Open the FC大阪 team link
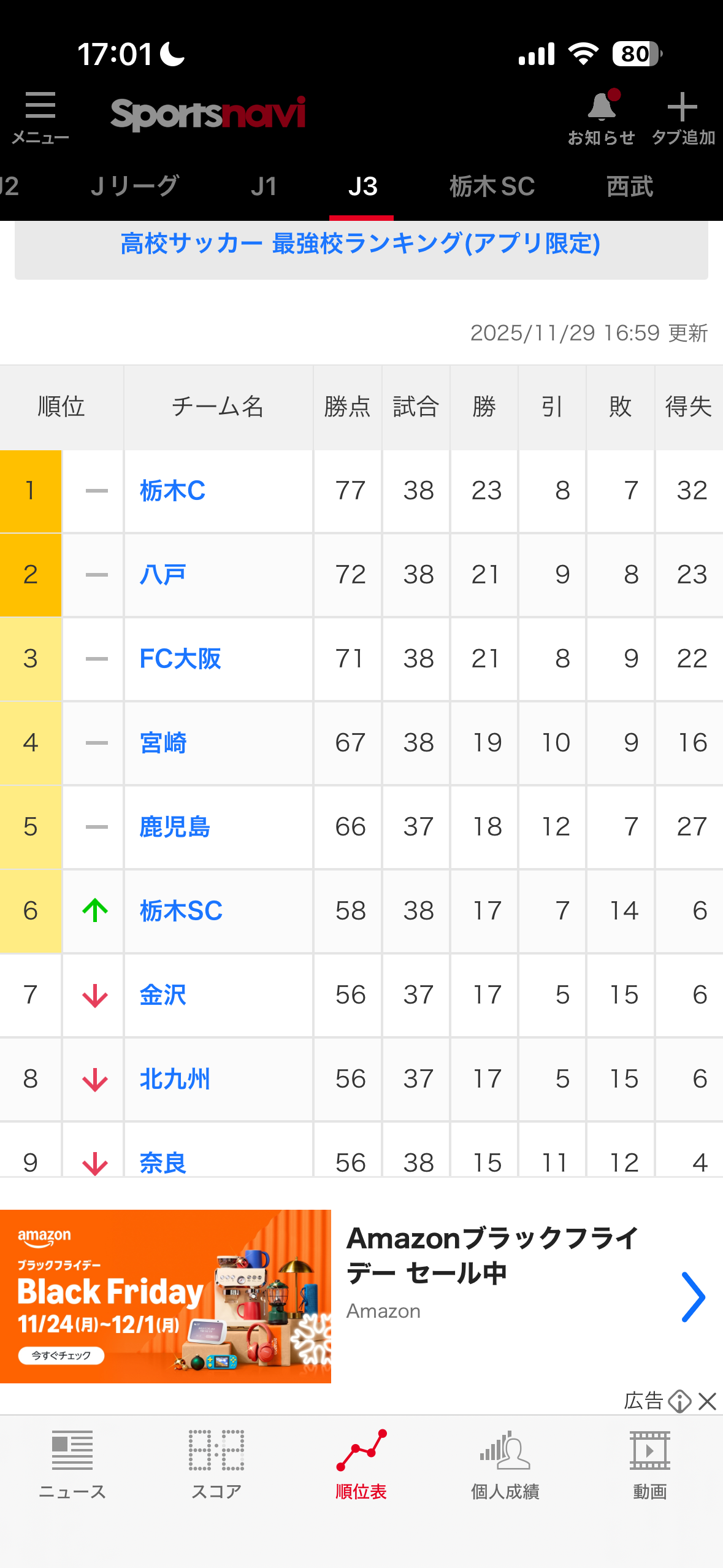Viewport: 723px width, 1568px height. [x=180, y=659]
